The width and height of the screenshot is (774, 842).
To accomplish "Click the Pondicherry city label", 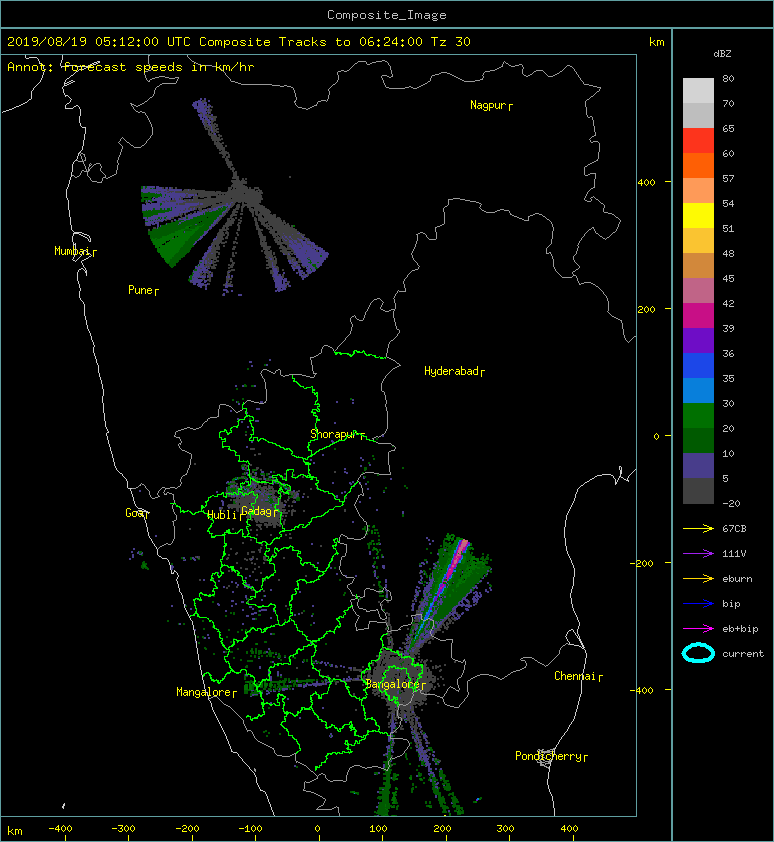I will click(x=548, y=756).
